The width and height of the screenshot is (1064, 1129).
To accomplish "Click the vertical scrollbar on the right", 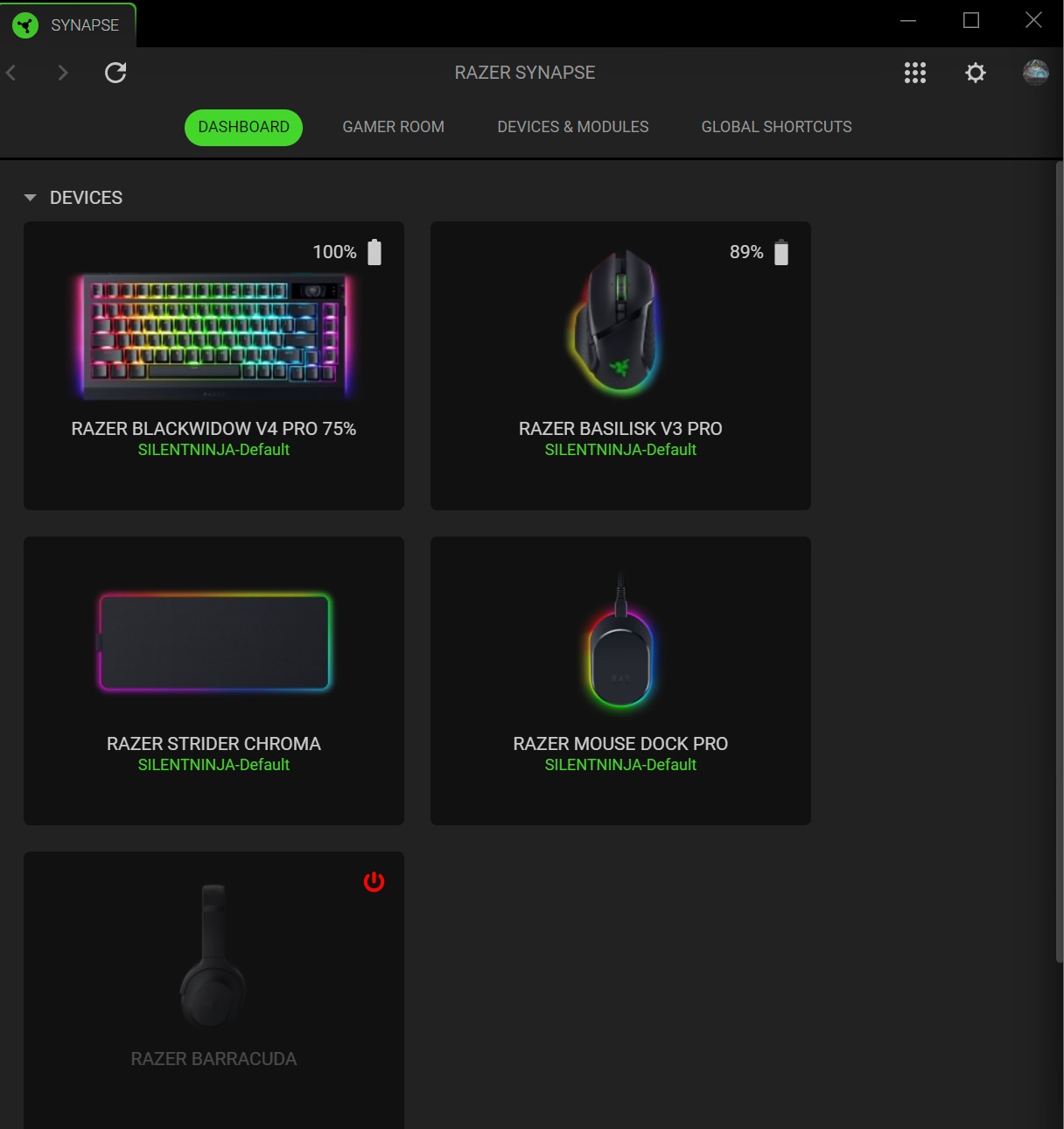I will [x=1059, y=560].
